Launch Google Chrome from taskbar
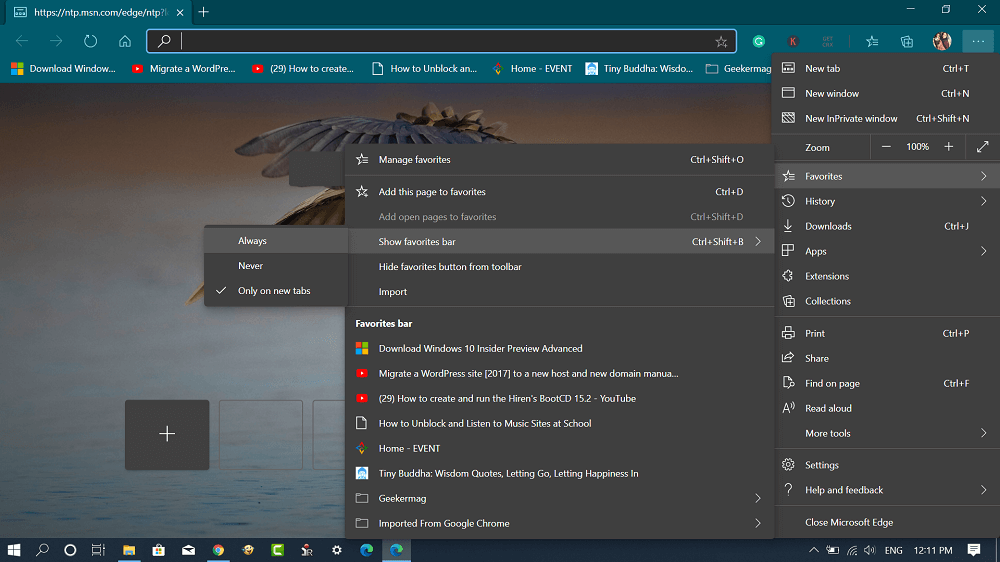Viewport: 1000px width, 562px height. pos(218,550)
